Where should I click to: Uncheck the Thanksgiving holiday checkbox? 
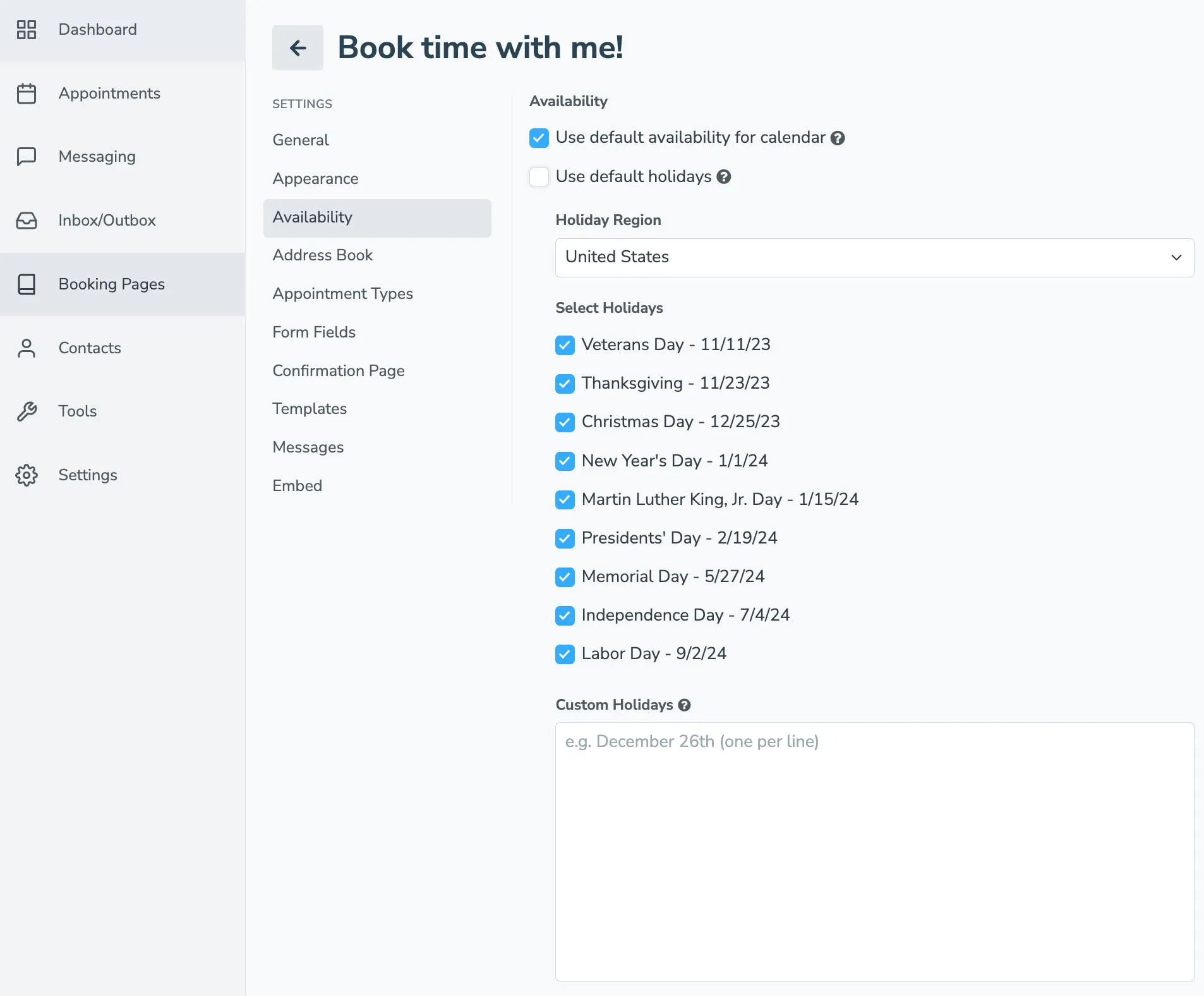(565, 384)
